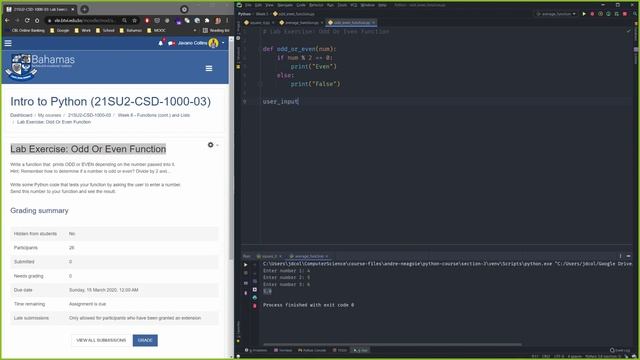Close the odd_even_function.py editor tab
640x360 pixels.
pyautogui.click(x=373, y=22)
